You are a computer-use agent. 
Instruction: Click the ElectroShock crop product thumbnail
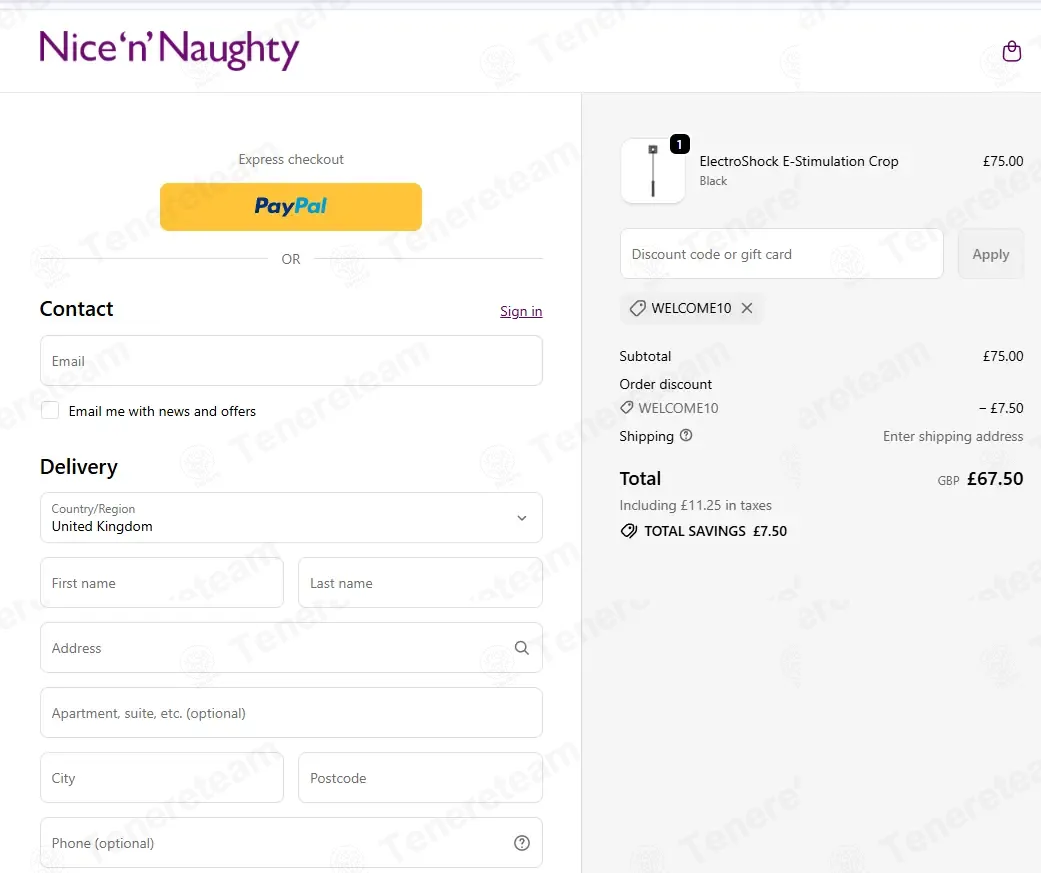(x=653, y=171)
